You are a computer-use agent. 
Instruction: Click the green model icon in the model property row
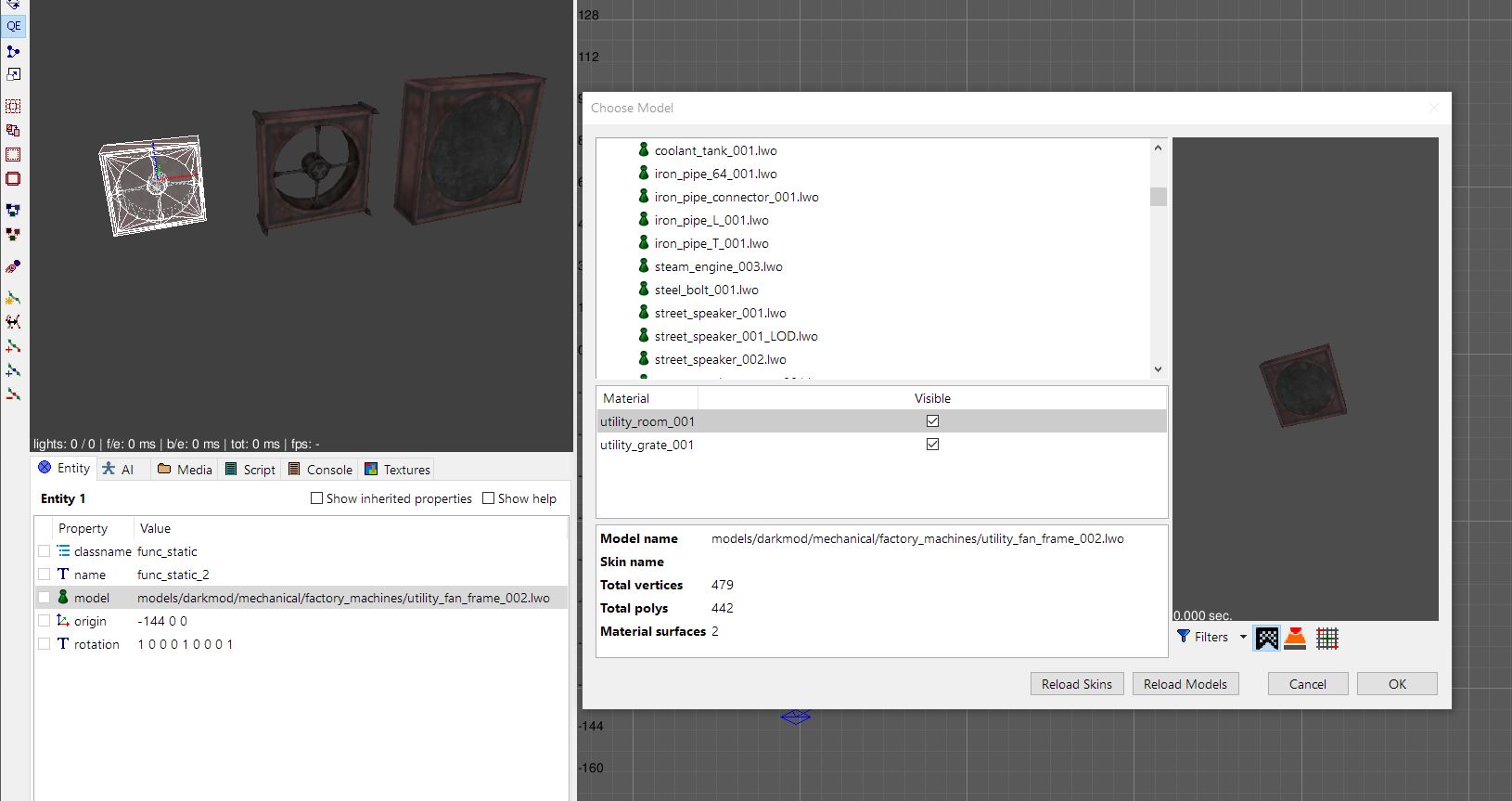tap(63, 598)
